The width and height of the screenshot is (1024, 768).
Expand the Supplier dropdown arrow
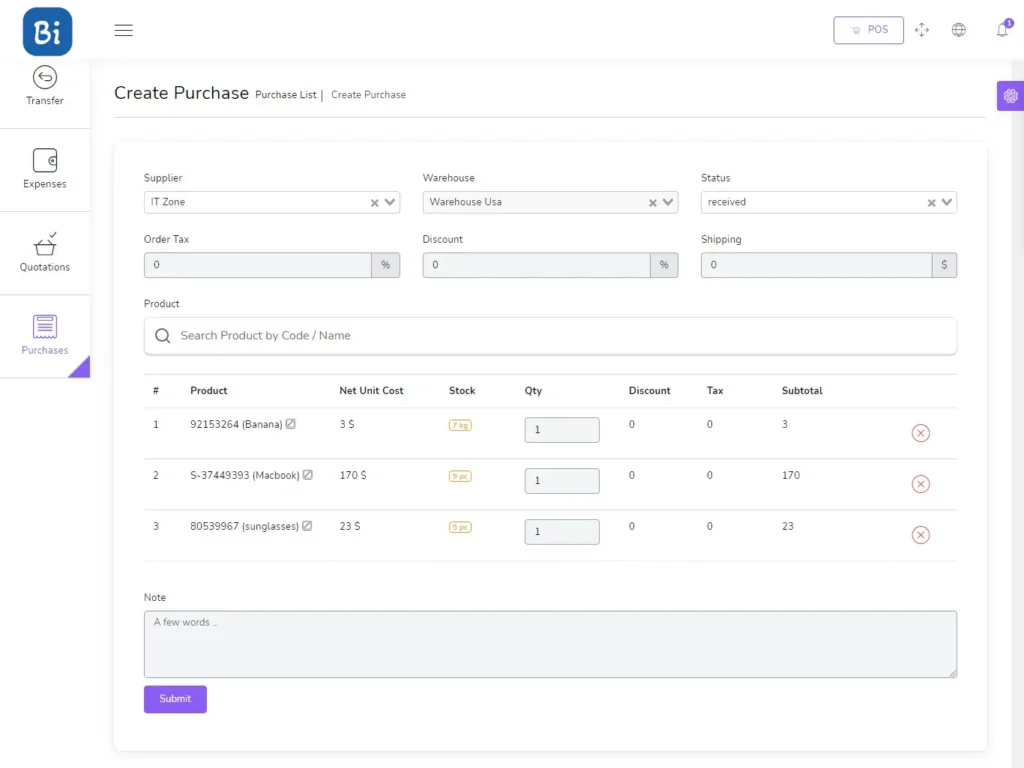pos(390,202)
